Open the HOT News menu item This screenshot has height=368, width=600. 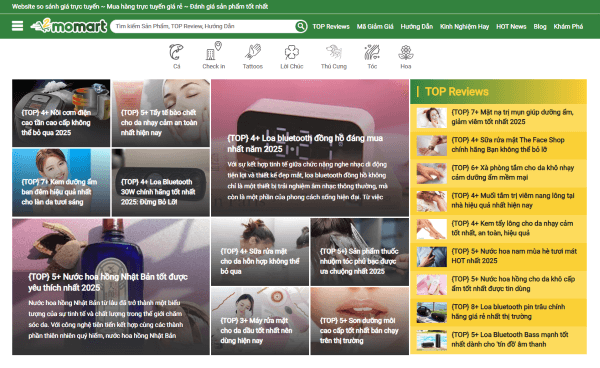[511, 26]
